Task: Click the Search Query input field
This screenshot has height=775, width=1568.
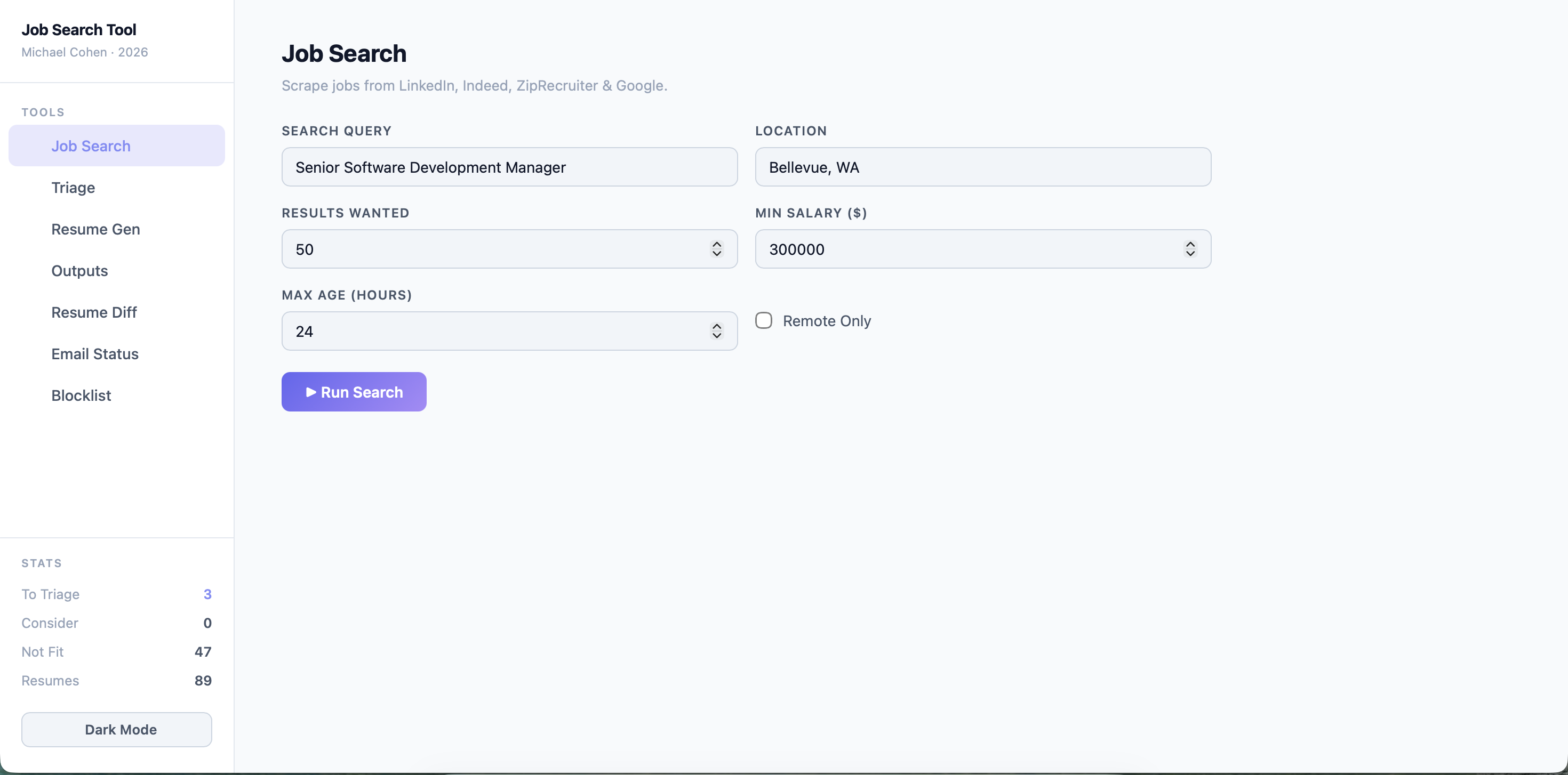Action: tap(509, 167)
